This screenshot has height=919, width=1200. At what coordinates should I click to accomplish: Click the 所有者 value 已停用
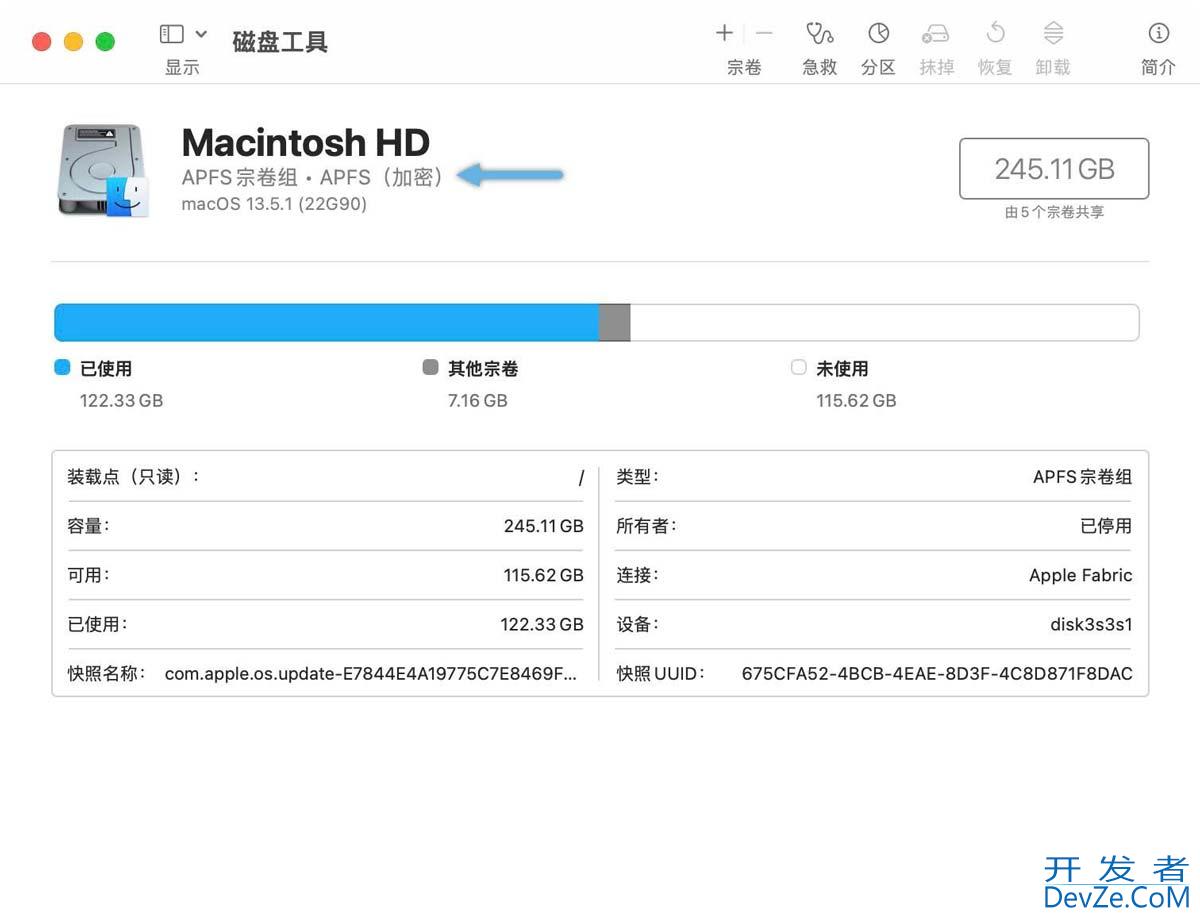[x=1106, y=526]
